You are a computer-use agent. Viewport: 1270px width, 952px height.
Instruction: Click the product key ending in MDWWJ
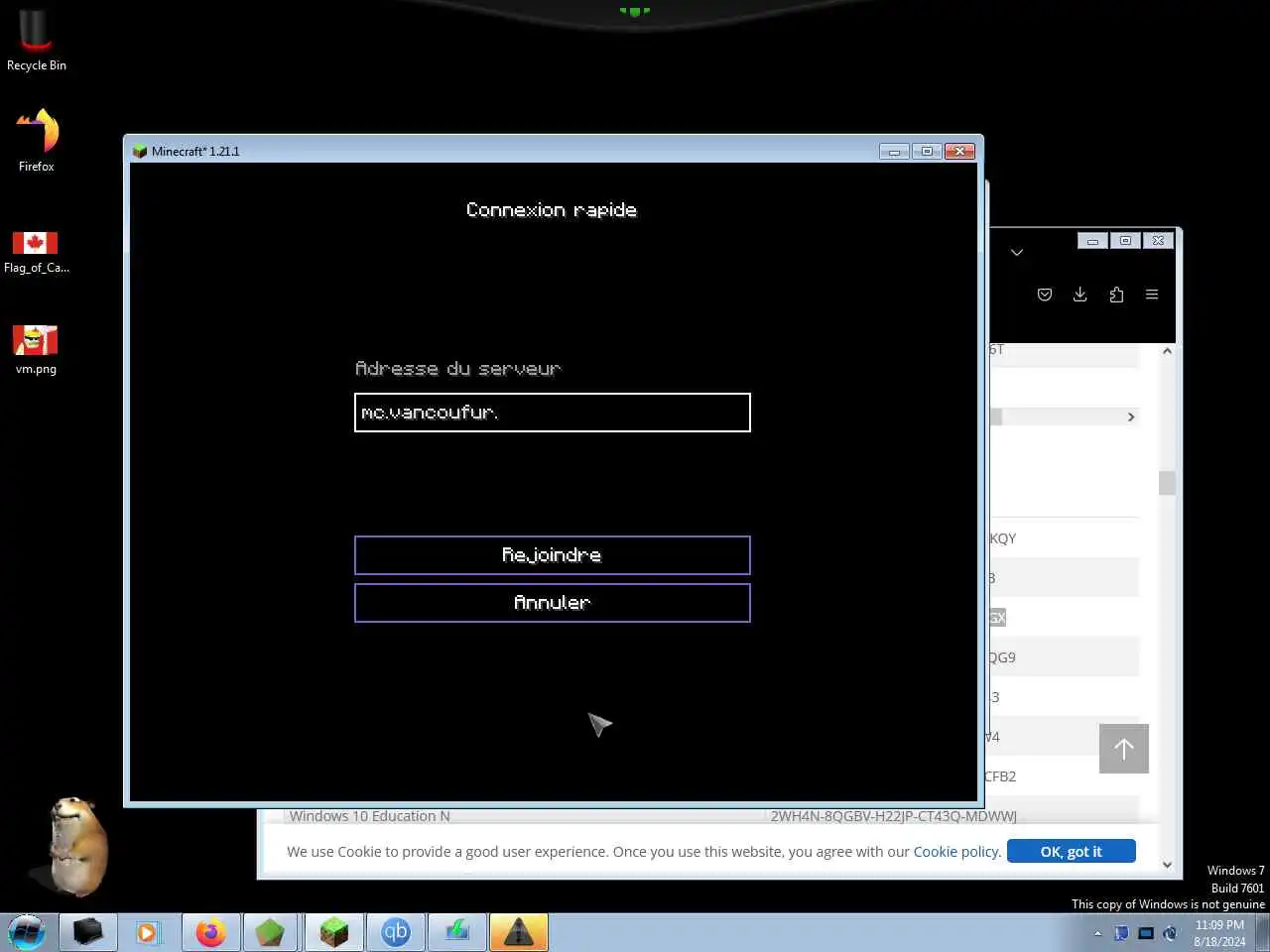pyautogui.click(x=893, y=816)
